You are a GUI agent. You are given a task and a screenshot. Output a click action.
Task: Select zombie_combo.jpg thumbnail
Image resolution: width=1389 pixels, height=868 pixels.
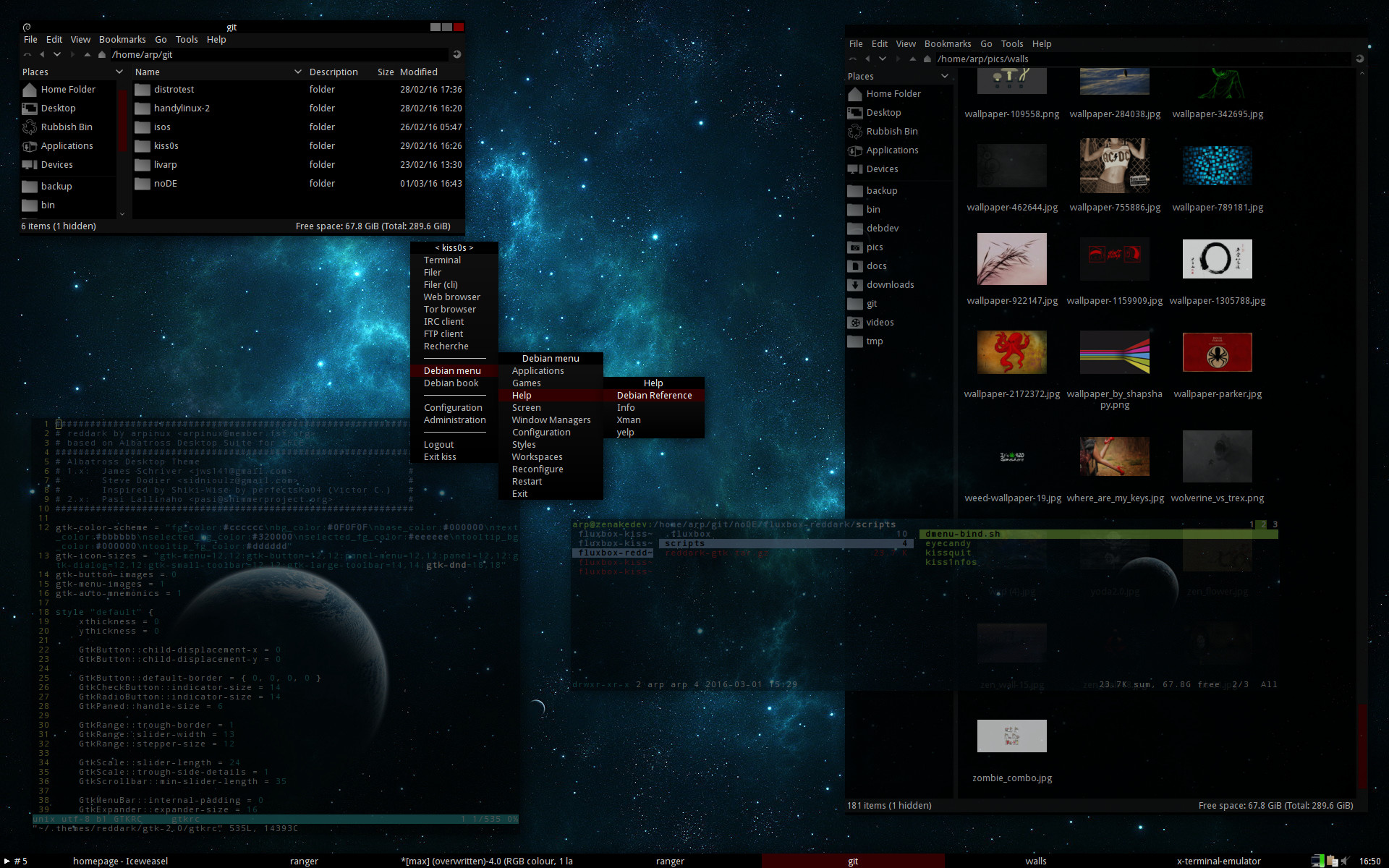1011,736
